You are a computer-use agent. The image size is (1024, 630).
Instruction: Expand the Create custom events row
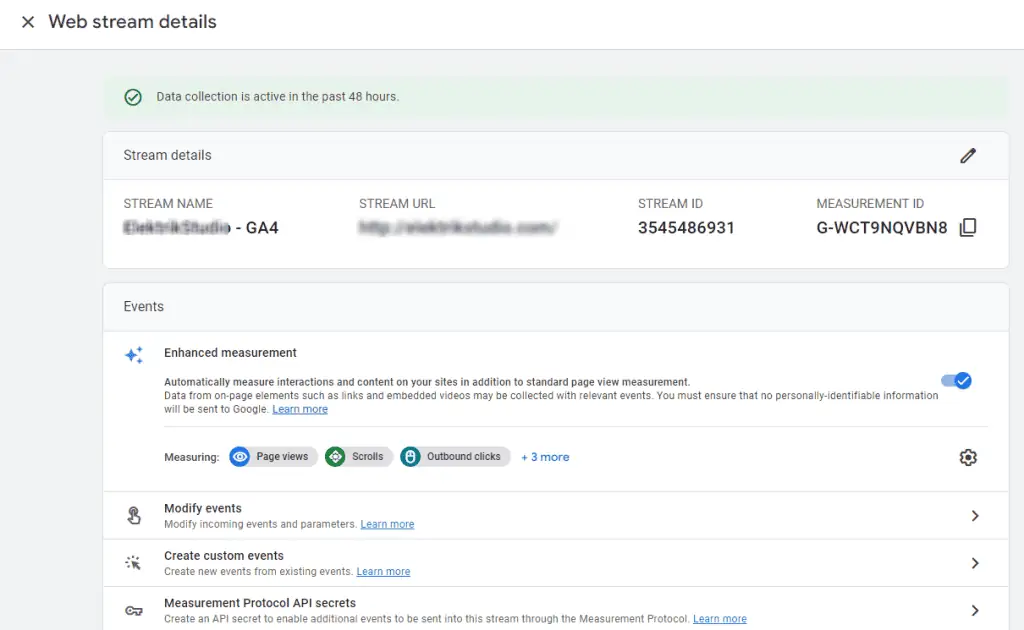[x=975, y=562]
